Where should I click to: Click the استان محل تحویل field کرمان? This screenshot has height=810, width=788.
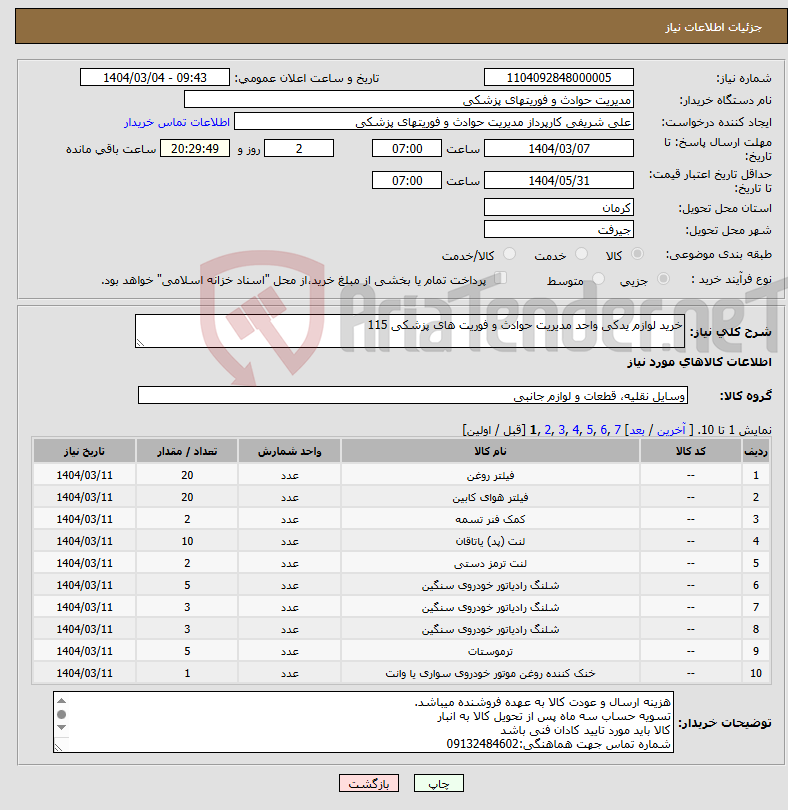tap(559, 208)
